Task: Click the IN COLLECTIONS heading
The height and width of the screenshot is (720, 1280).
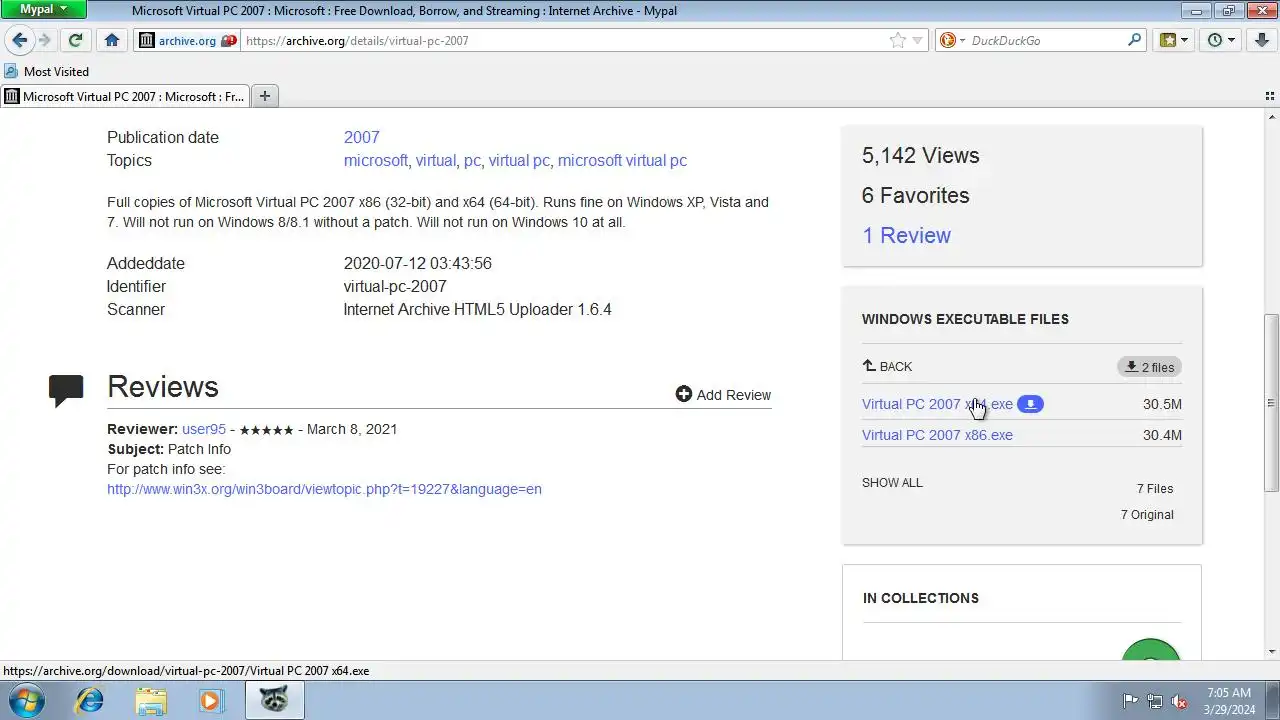Action: [920, 598]
